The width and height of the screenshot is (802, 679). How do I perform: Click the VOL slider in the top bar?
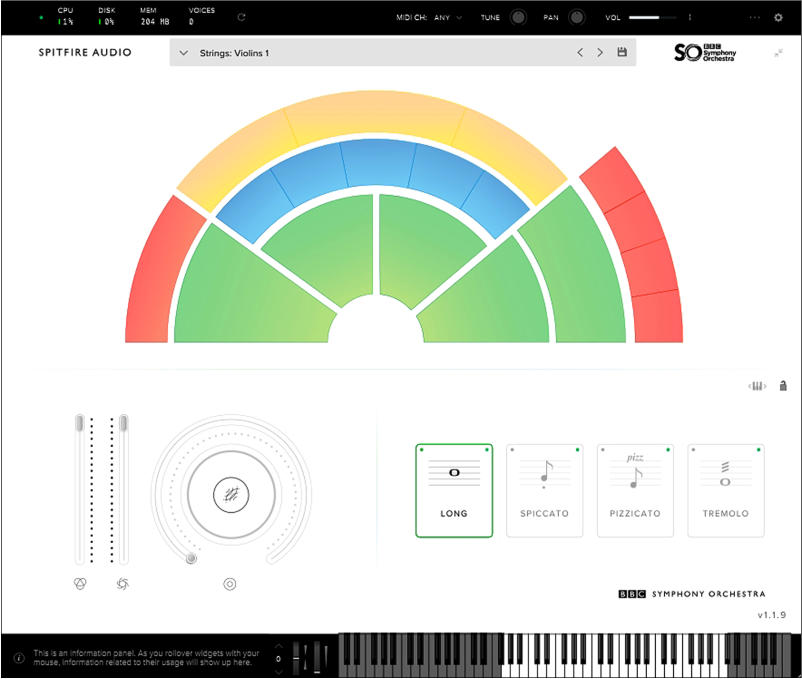tap(652, 17)
